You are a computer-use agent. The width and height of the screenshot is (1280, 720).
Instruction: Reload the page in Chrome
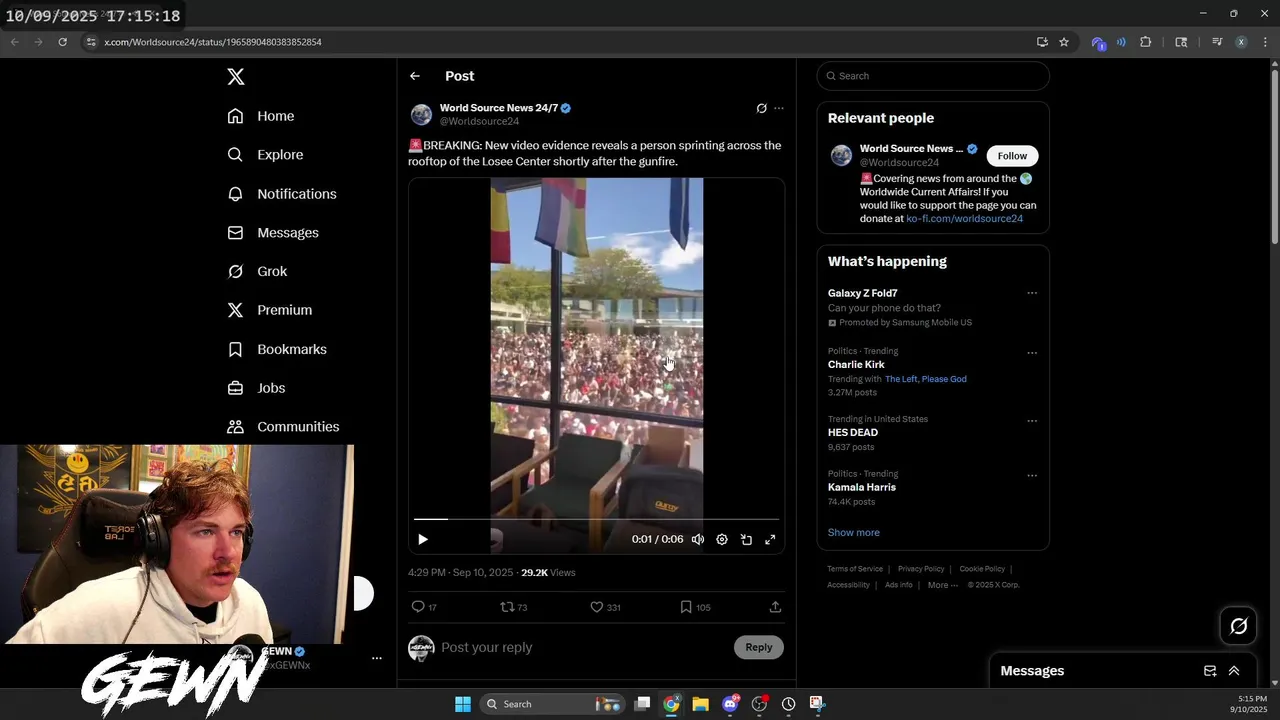click(62, 42)
